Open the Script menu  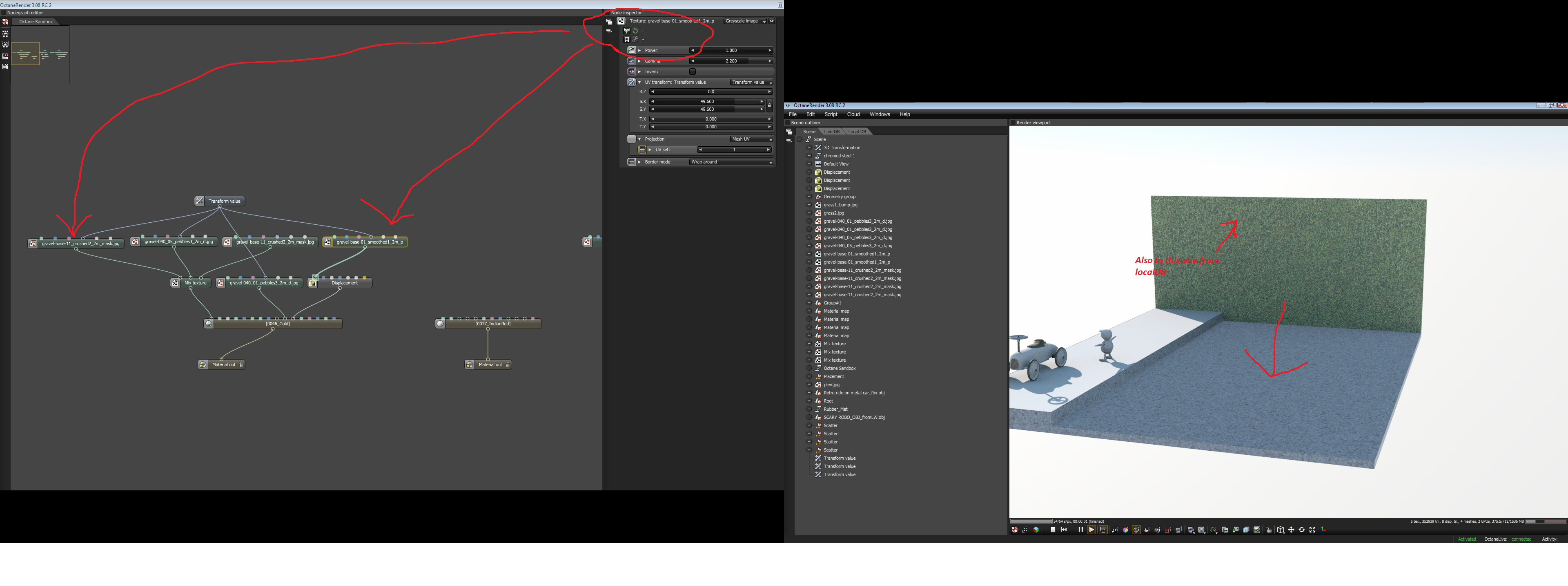tap(830, 114)
